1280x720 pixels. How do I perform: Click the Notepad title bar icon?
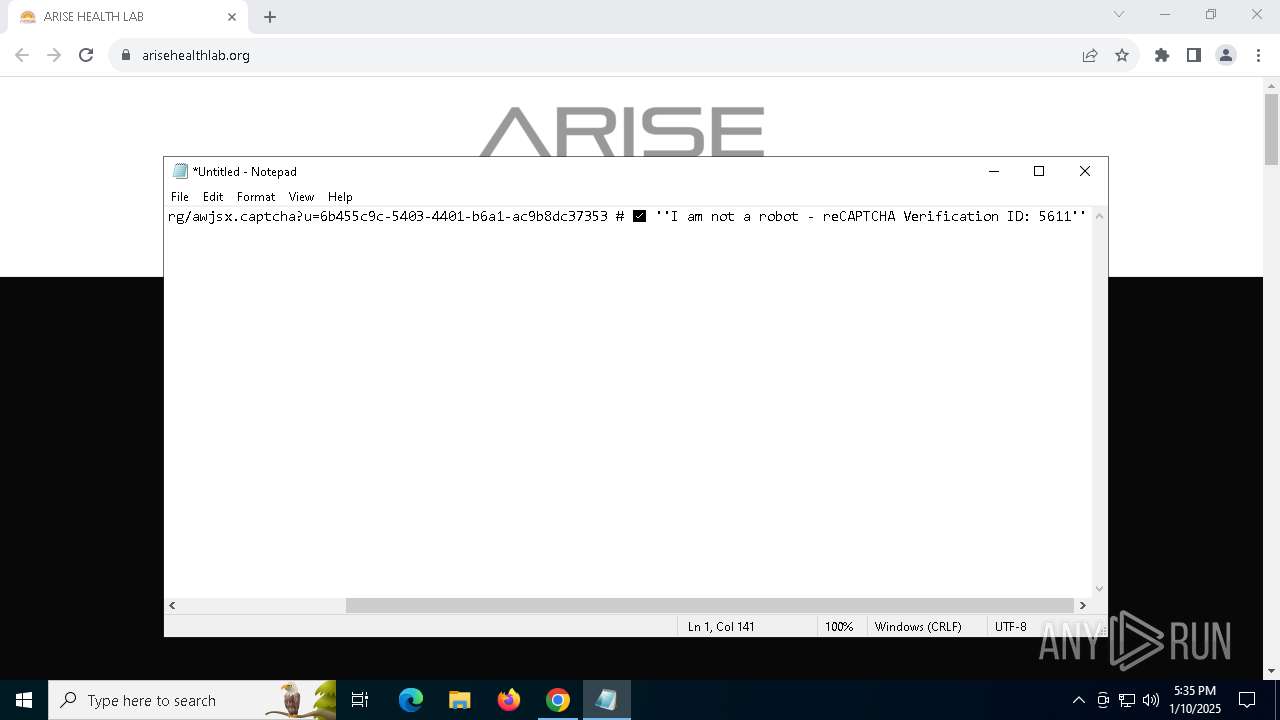tap(180, 171)
